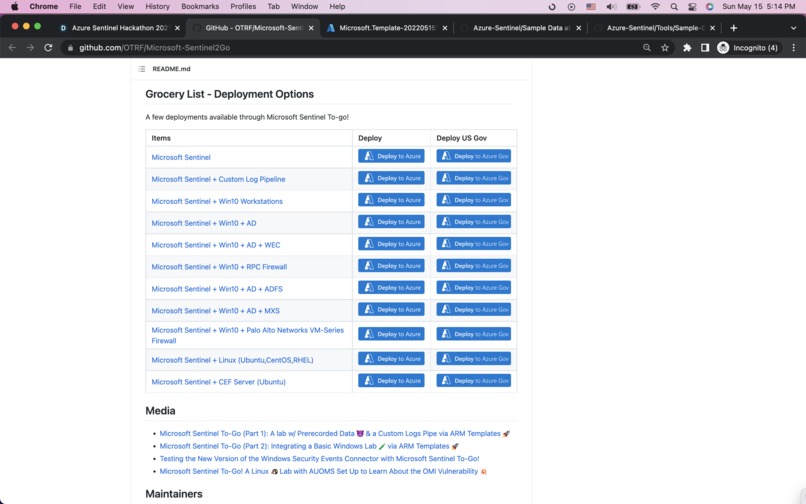Click the Wi-Fi icon in the menu bar
The width and height of the screenshot is (806, 504).
[655, 7]
